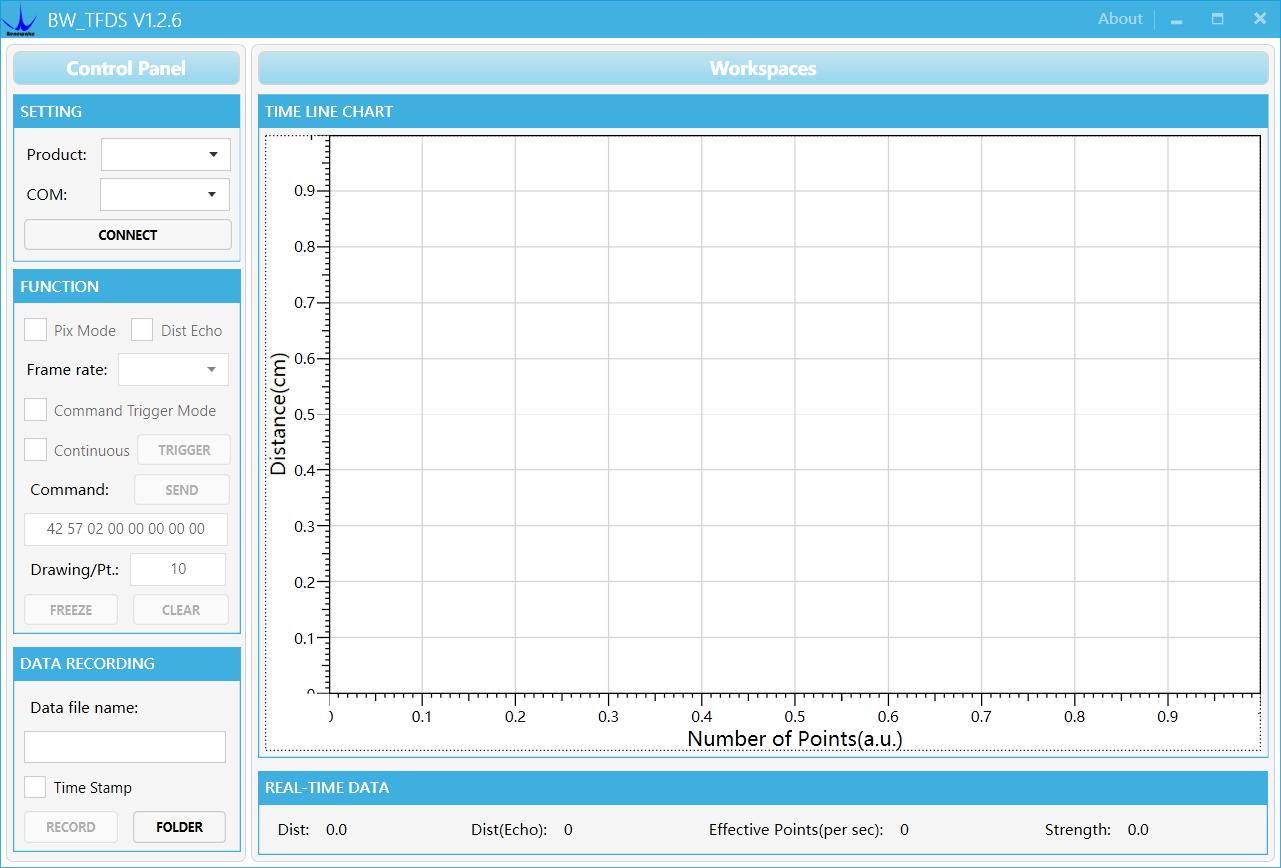
Task: Click the REAL-TIME DATA header
Action: click(x=763, y=787)
